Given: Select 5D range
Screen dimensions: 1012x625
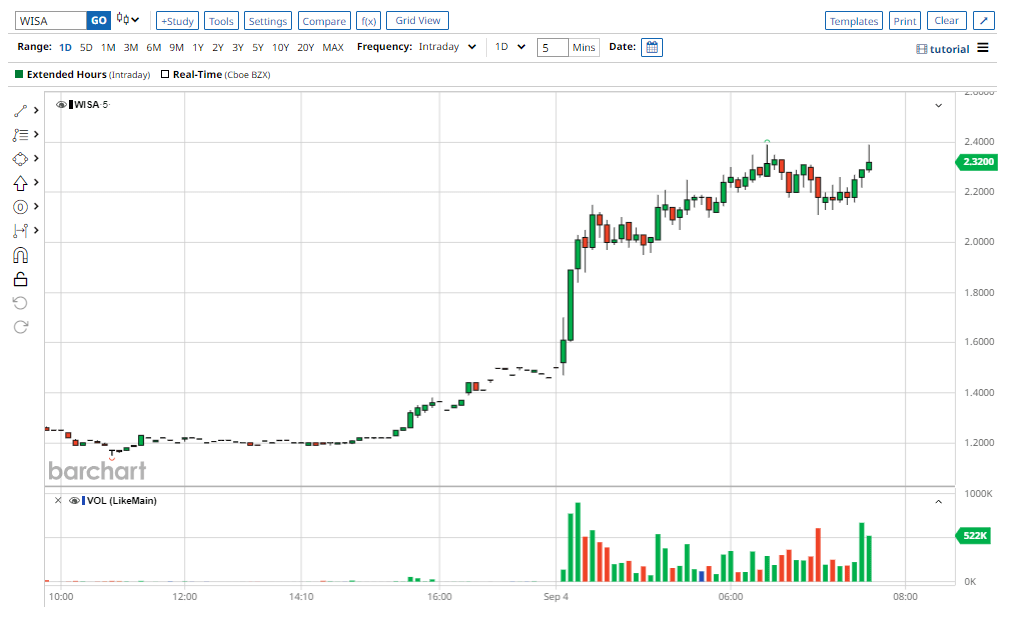Looking at the screenshot, I should click(x=86, y=48).
